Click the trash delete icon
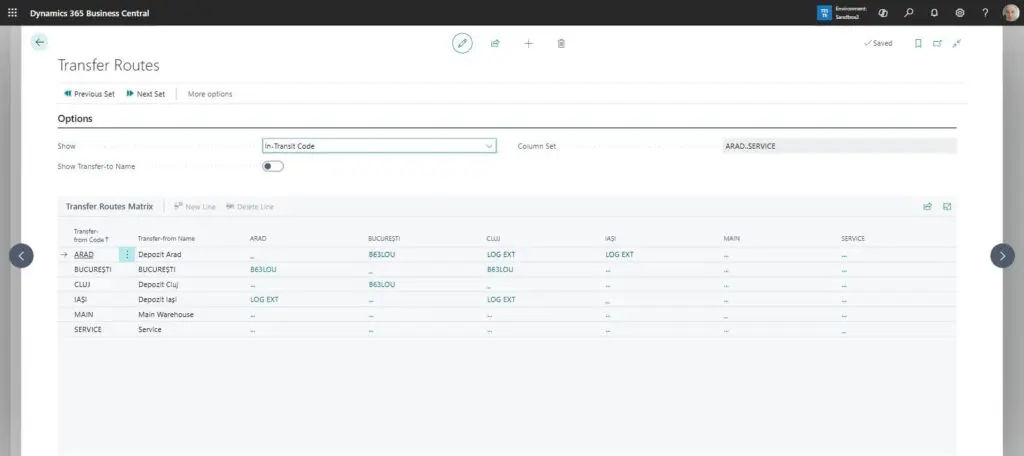The width and height of the screenshot is (1024, 456). coord(561,43)
